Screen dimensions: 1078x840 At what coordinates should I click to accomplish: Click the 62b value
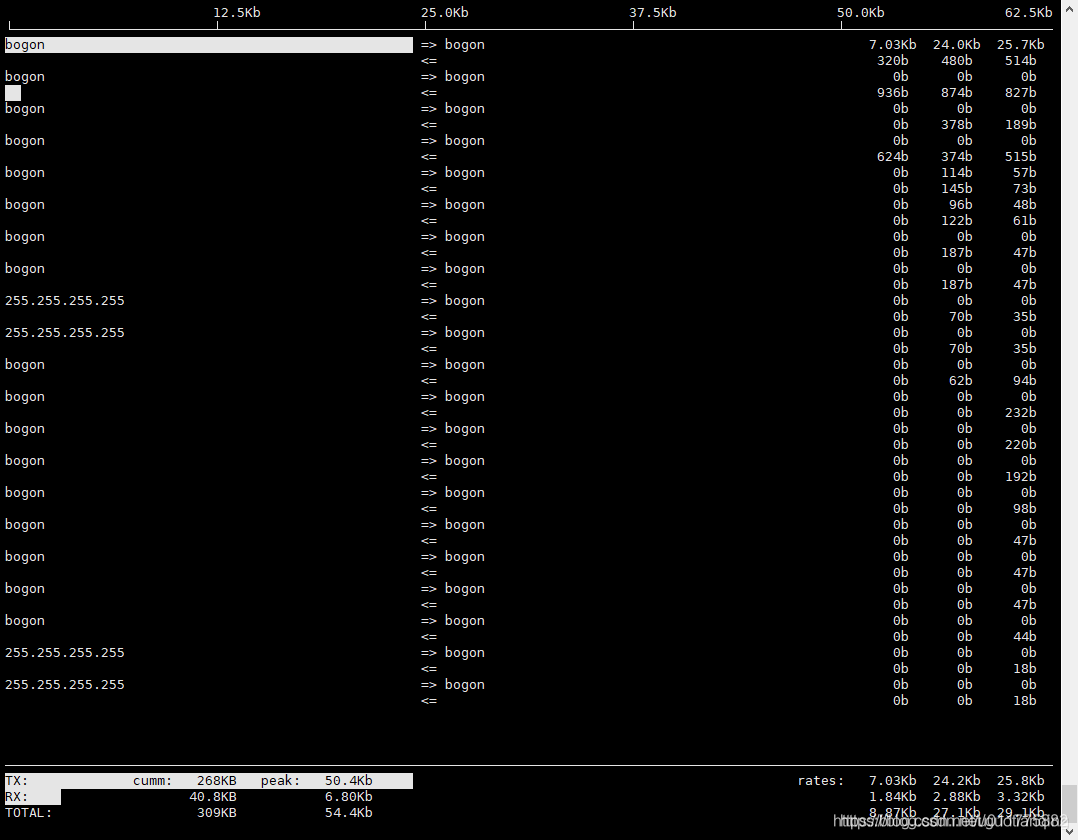click(960, 381)
